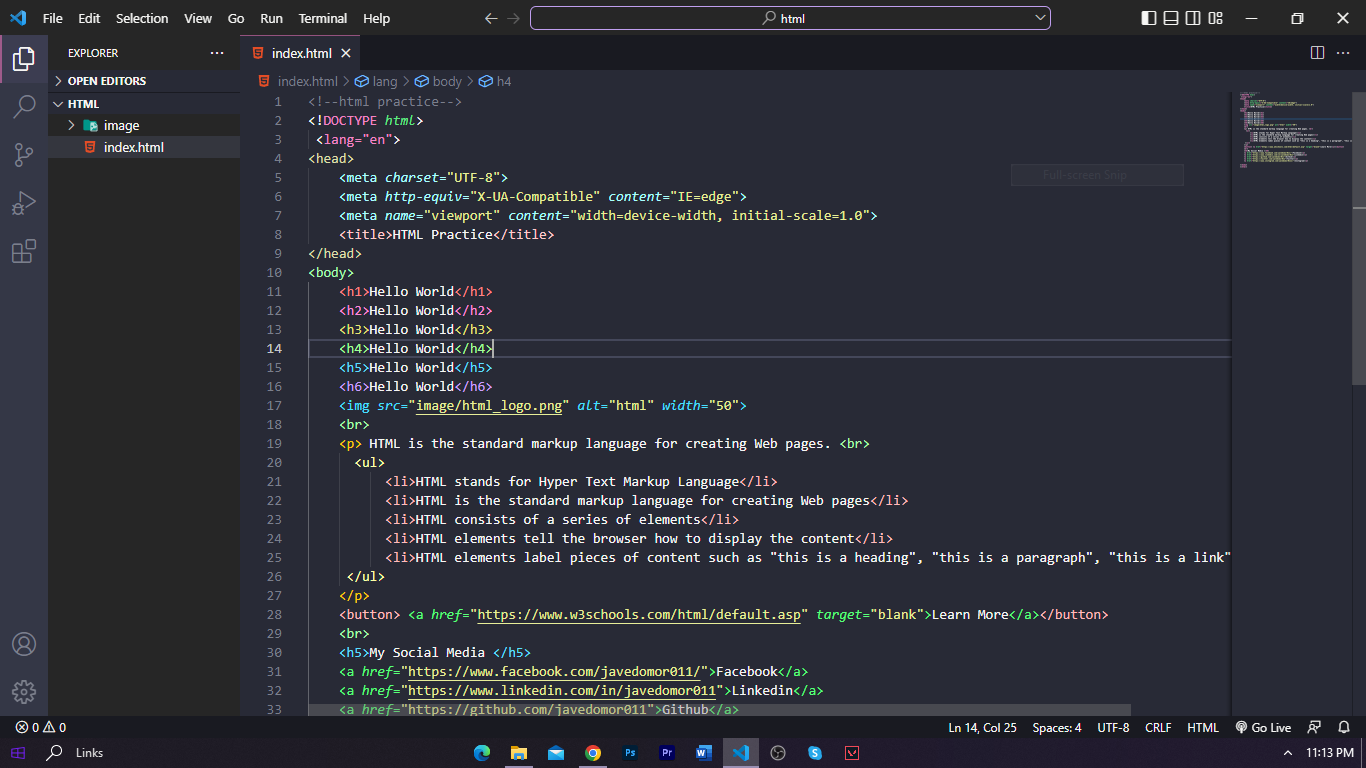Click the errors and warnings status indicator
The image size is (1366, 768).
41,728
